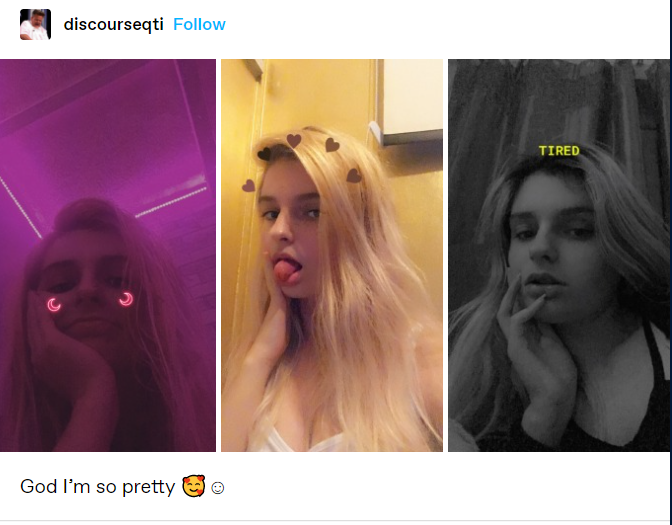The image size is (672, 525).
Task: Click the white cabinet in middle photo
Action: tap(410, 101)
